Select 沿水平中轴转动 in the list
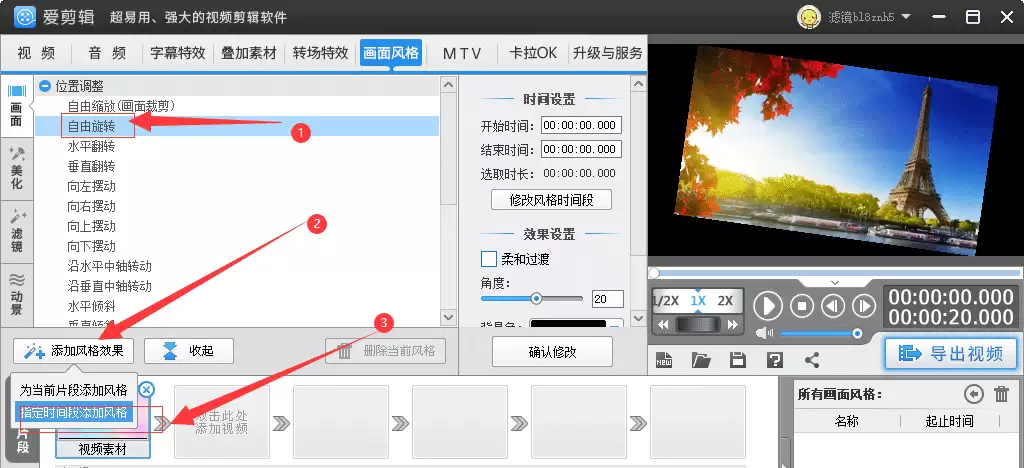 [110, 266]
